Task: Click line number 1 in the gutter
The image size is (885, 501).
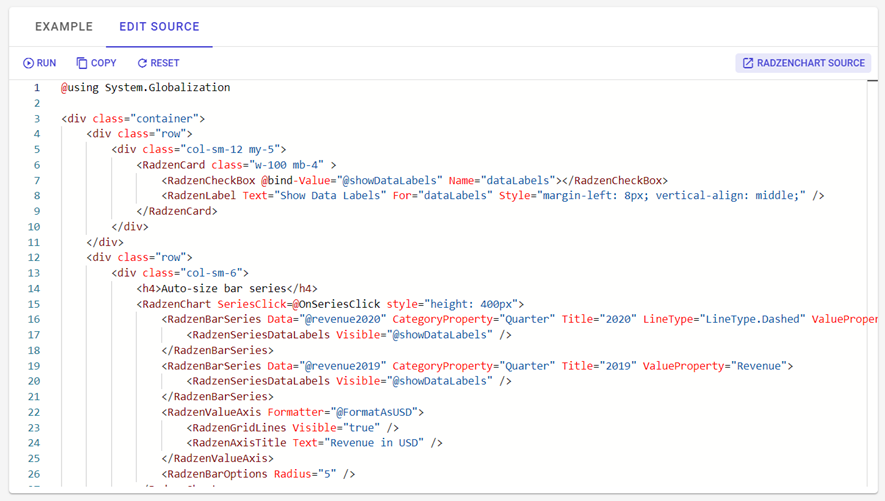Action: click(x=37, y=88)
